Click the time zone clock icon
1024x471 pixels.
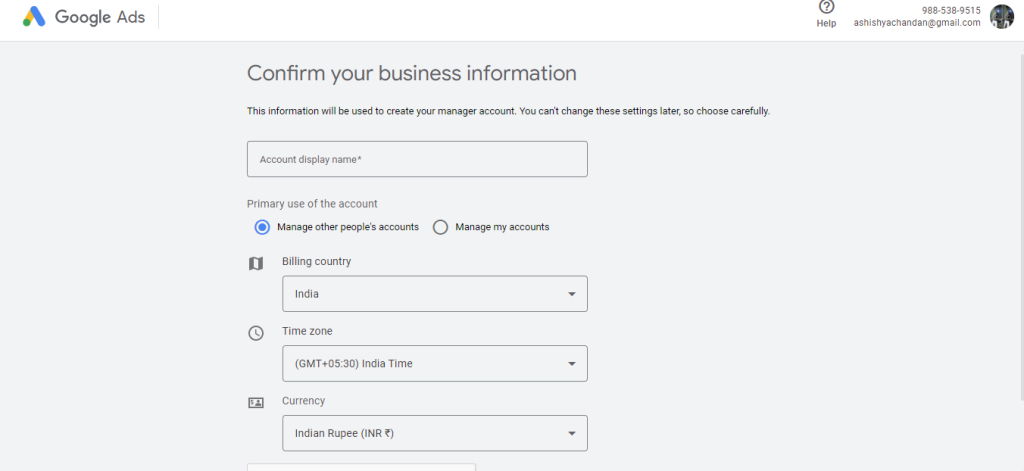click(x=255, y=333)
